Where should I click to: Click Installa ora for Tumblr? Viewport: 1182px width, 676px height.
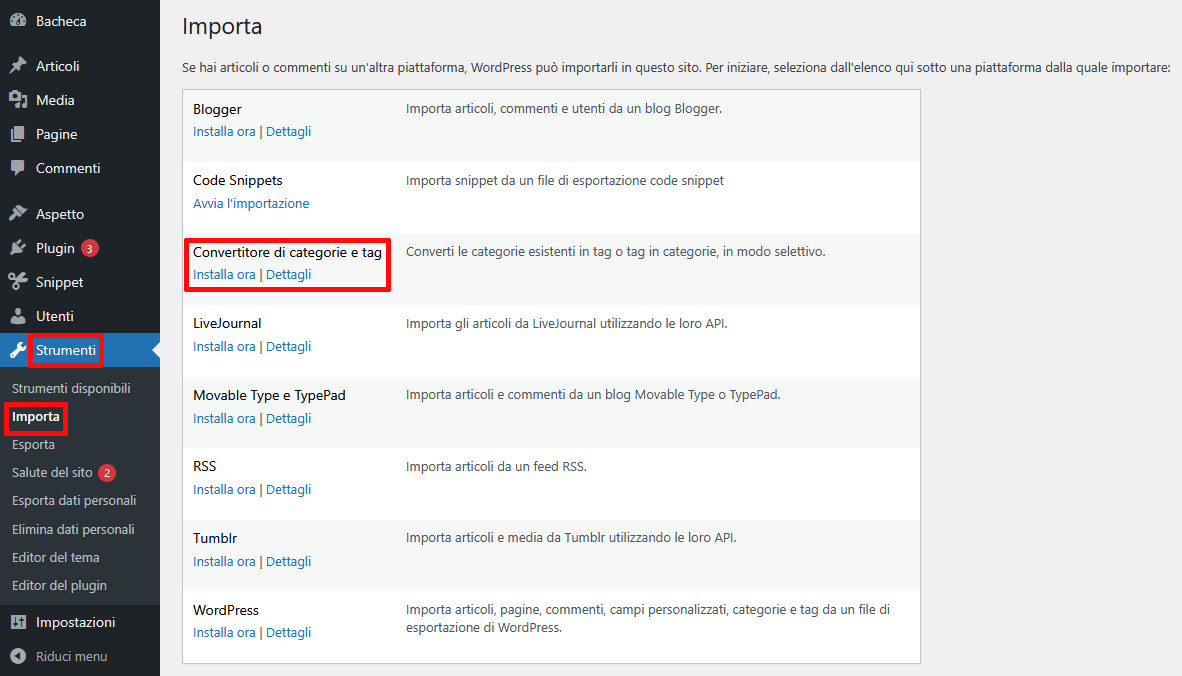pyautogui.click(x=224, y=561)
